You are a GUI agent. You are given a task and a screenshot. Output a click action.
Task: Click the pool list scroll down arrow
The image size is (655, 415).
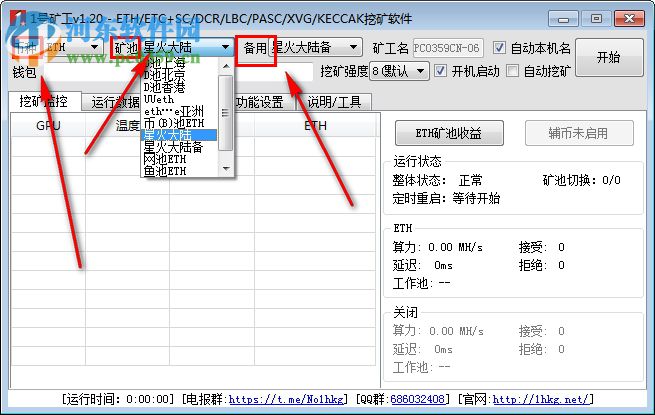226,168
